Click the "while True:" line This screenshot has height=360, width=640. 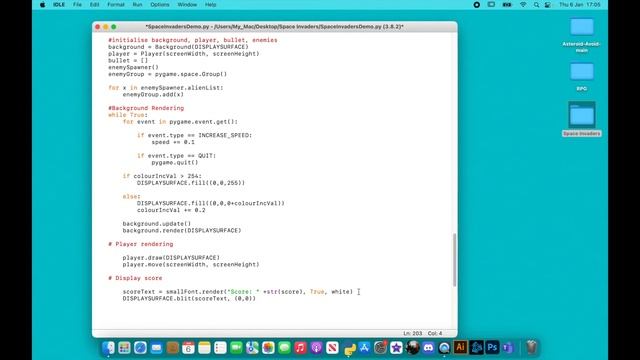click(128, 115)
